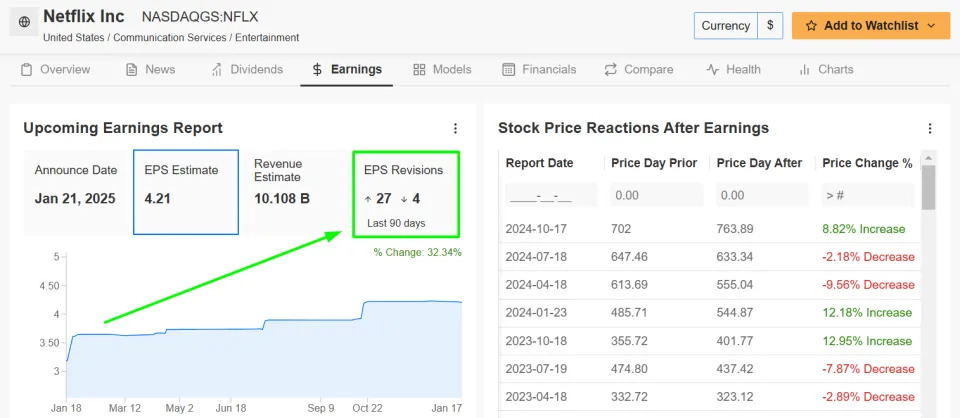This screenshot has width=960, height=418.
Task: Focus the Price Day After filter field
Action: pyautogui.click(x=762, y=195)
